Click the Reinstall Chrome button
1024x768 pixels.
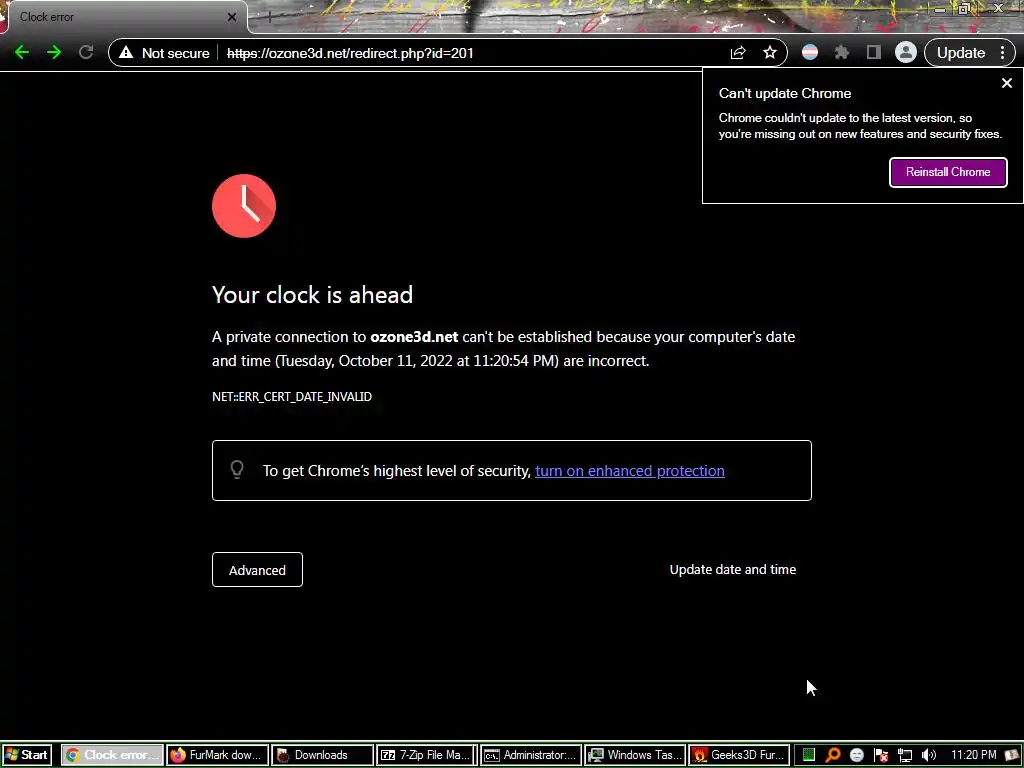[948, 172]
